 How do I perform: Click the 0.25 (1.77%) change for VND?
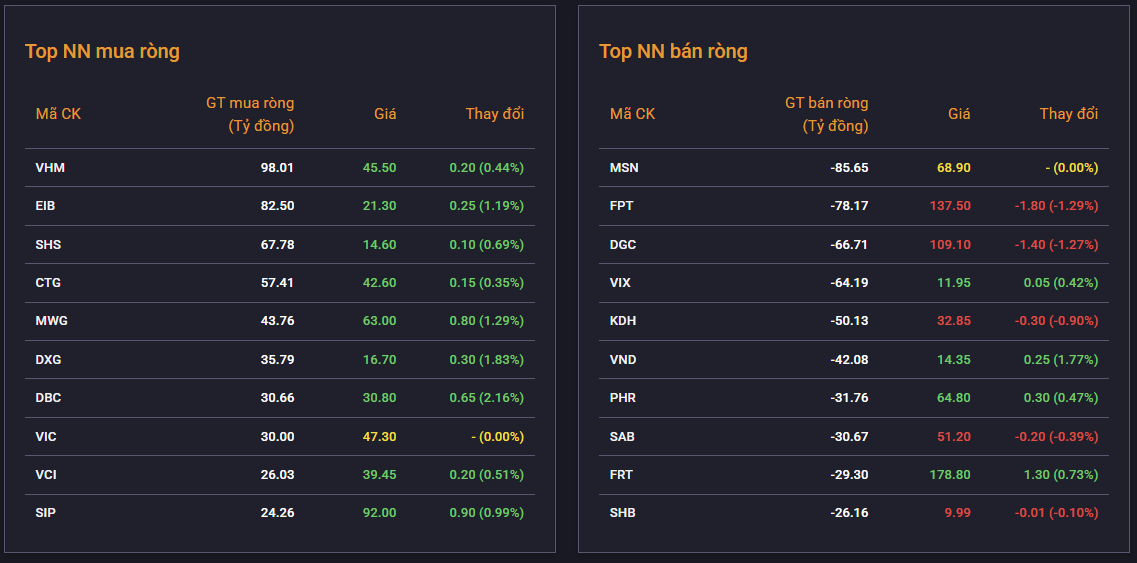tap(1061, 360)
